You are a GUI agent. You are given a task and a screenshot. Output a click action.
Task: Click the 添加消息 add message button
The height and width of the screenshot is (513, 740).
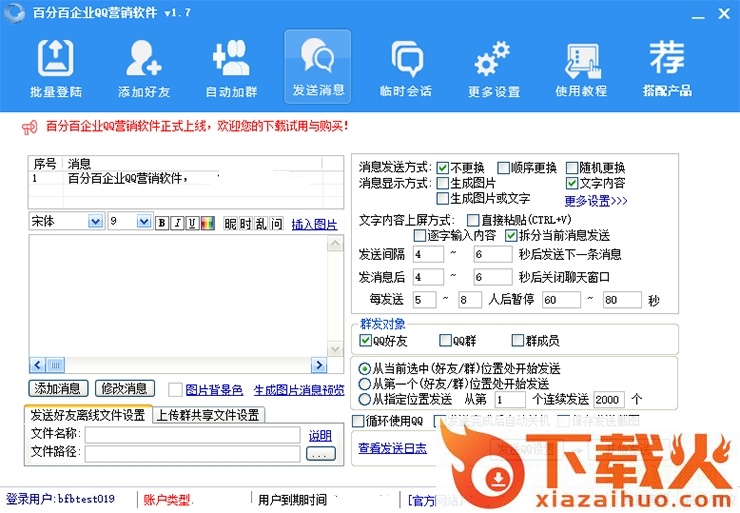58,389
